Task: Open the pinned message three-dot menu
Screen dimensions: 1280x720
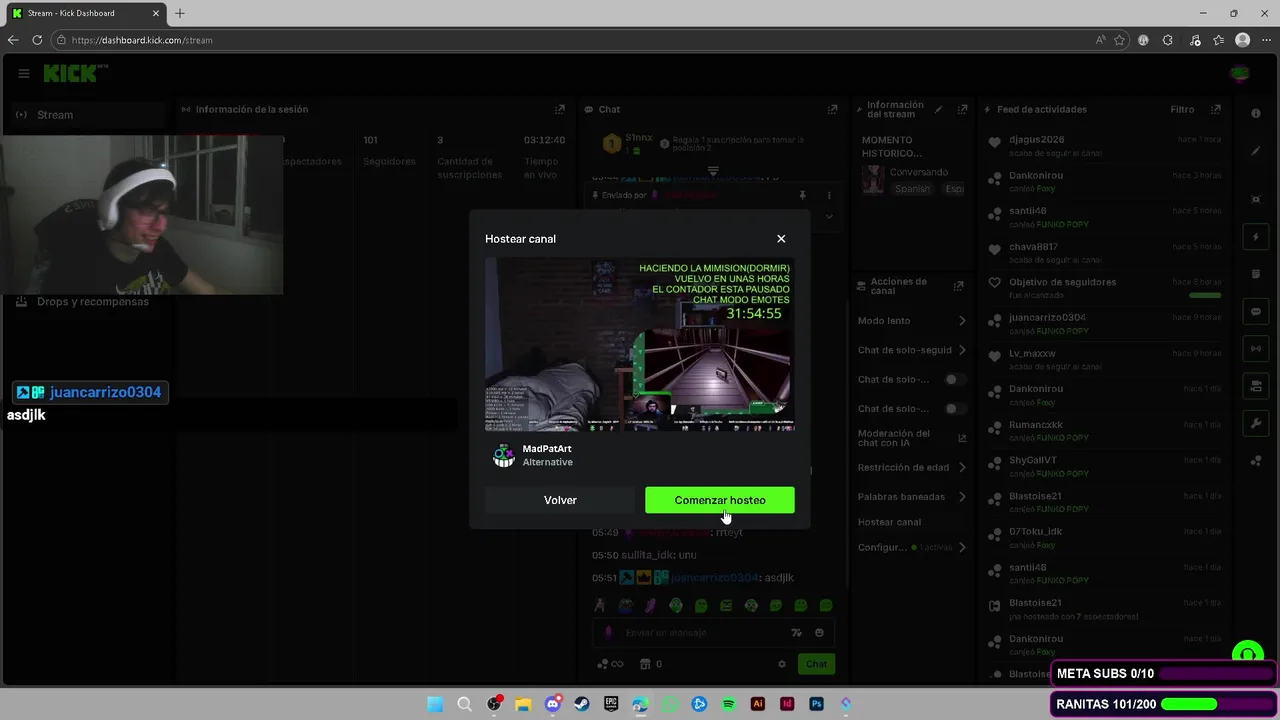Action: pos(828,195)
